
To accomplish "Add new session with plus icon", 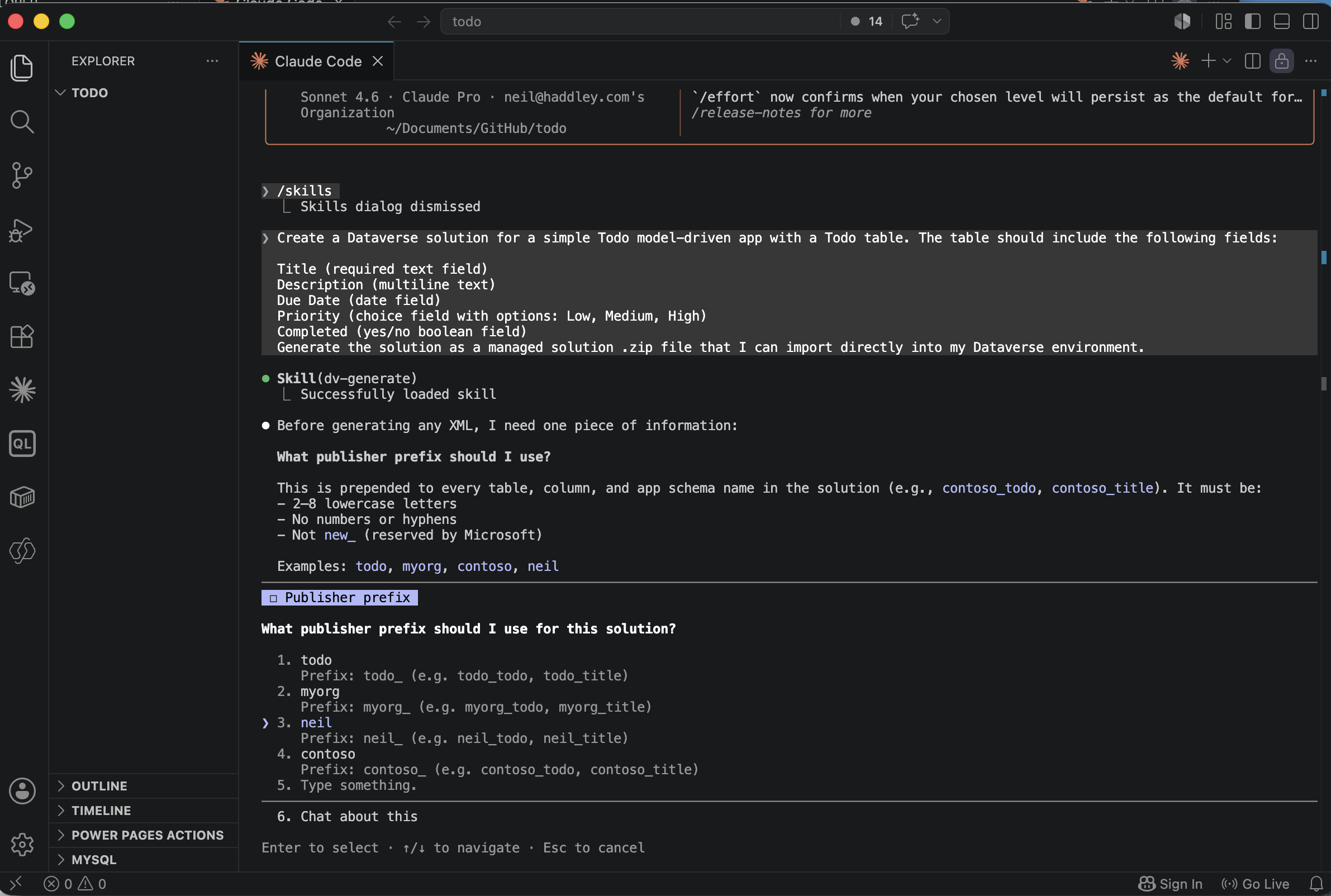I will coord(1208,60).
